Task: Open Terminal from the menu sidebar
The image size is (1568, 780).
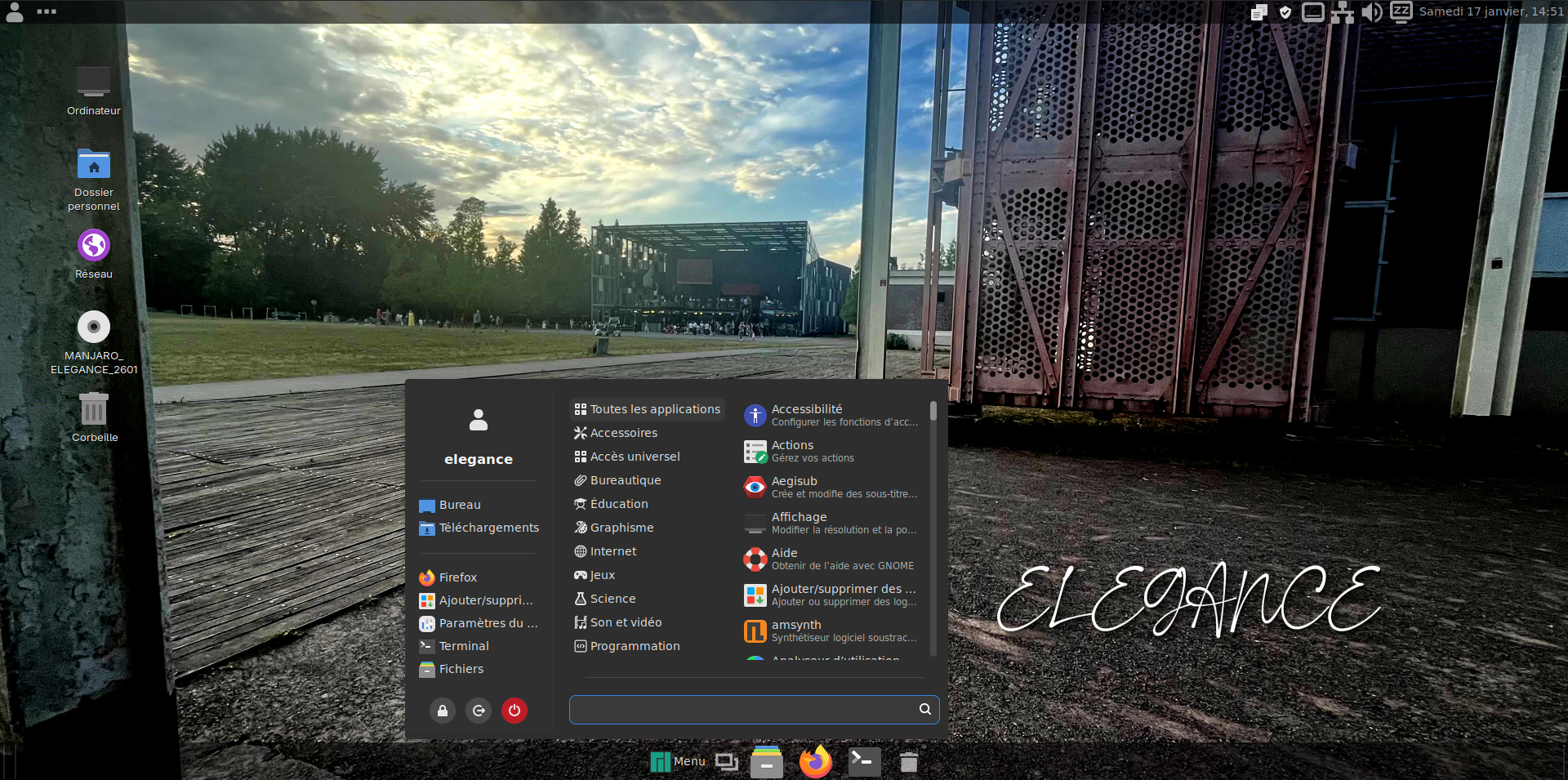Action: click(x=463, y=645)
